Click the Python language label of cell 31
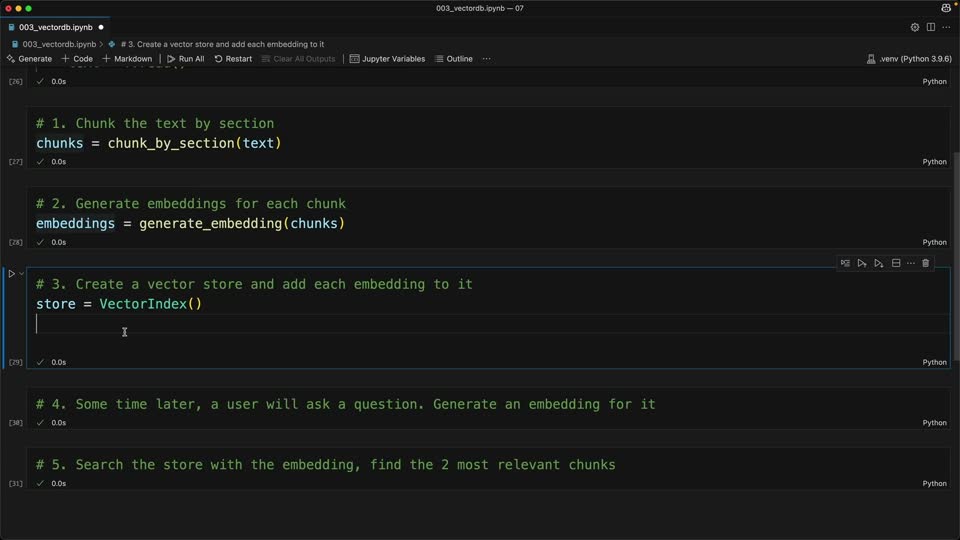Viewport: 960px width, 540px height. coord(934,483)
